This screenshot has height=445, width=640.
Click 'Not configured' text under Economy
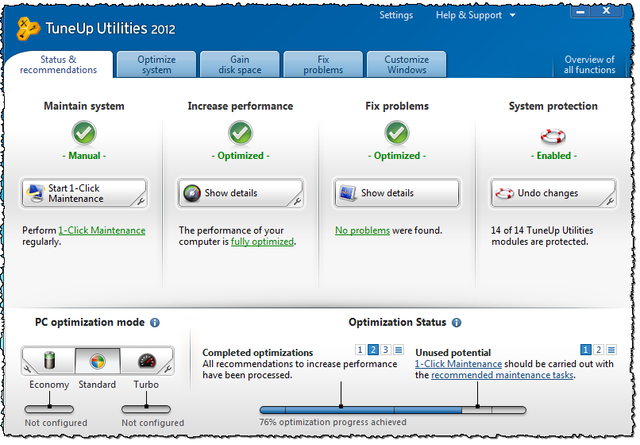pyautogui.click(x=56, y=423)
